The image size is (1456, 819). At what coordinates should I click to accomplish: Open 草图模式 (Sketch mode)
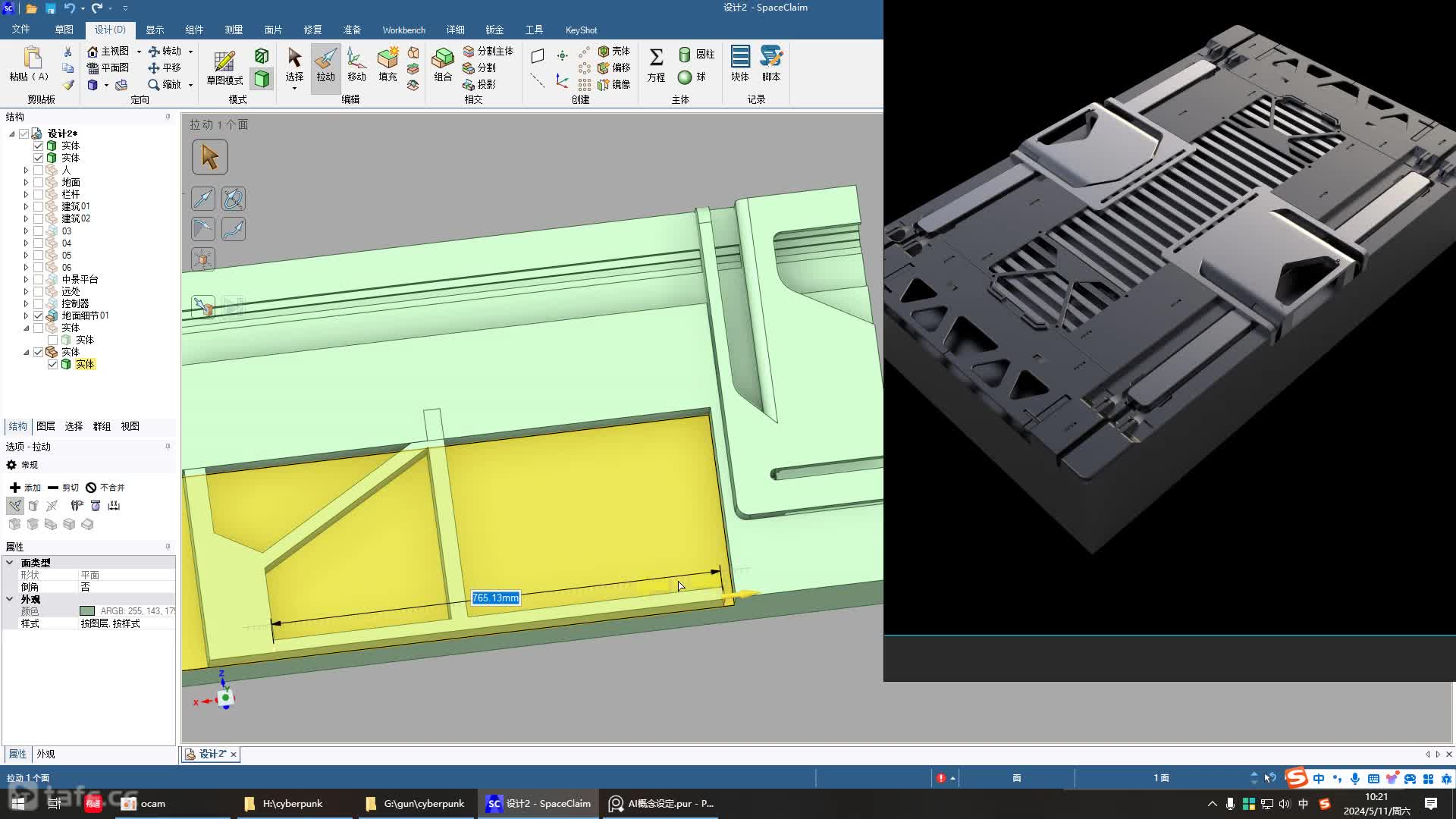point(224,67)
